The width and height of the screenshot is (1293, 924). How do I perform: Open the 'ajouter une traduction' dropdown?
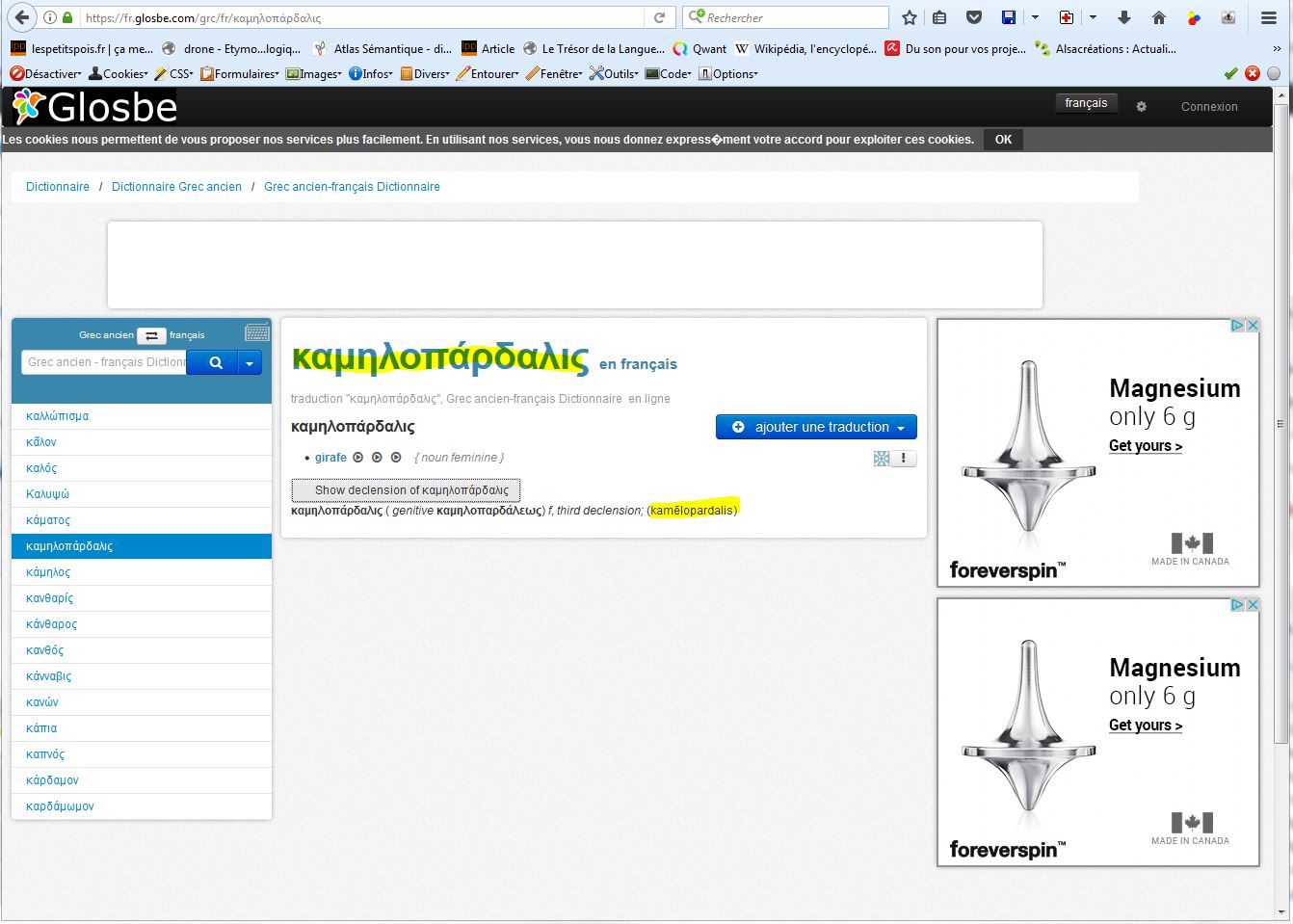pyautogui.click(x=816, y=427)
